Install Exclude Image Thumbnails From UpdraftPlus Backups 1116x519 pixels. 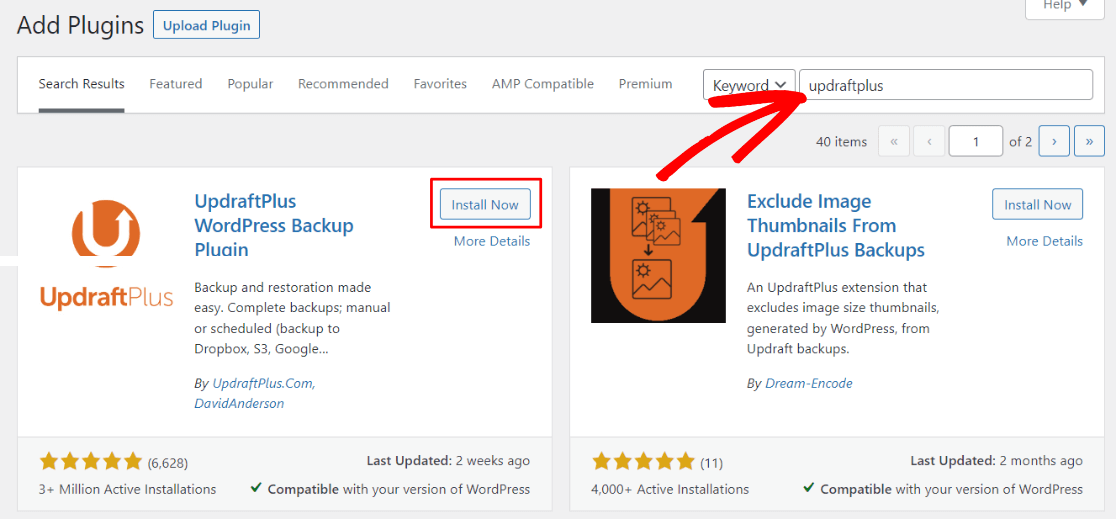click(x=1038, y=204)
